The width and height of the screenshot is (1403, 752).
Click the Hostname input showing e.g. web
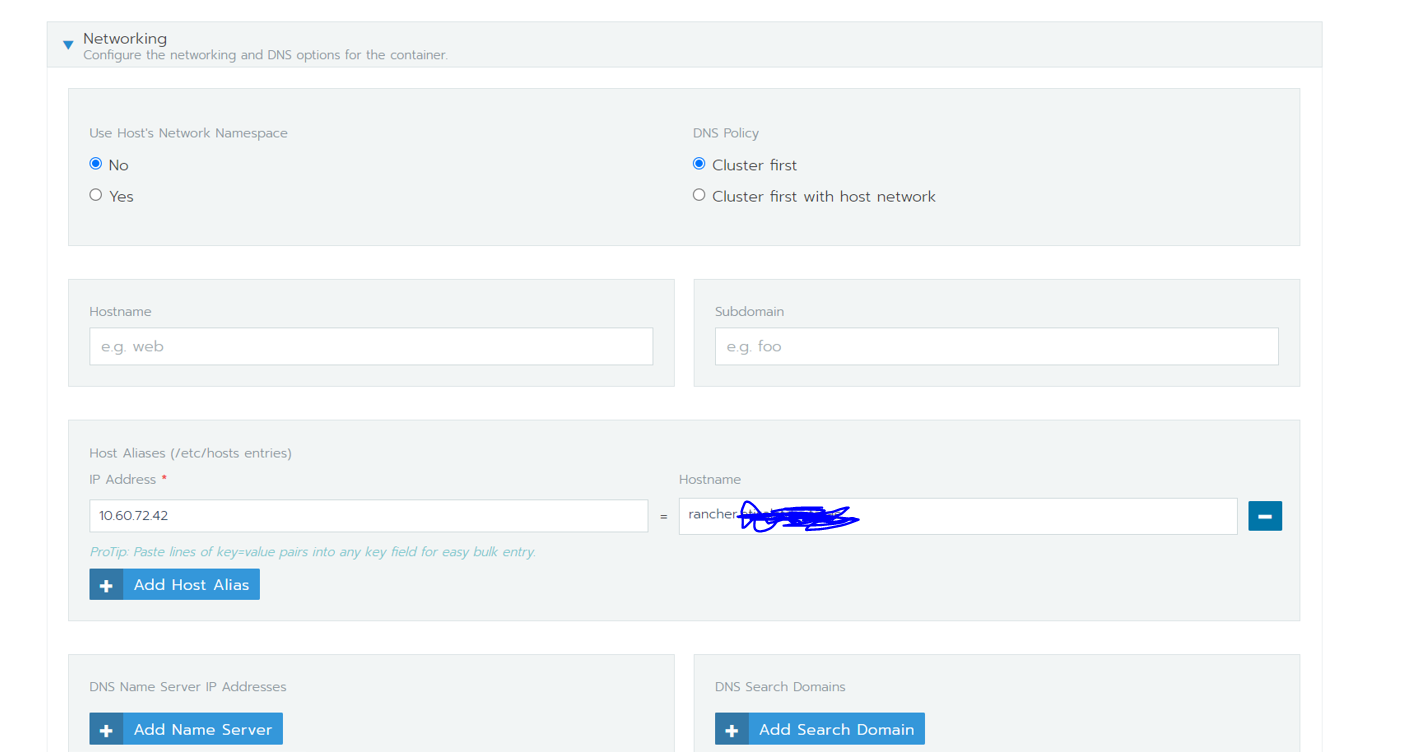coord(370,345)
